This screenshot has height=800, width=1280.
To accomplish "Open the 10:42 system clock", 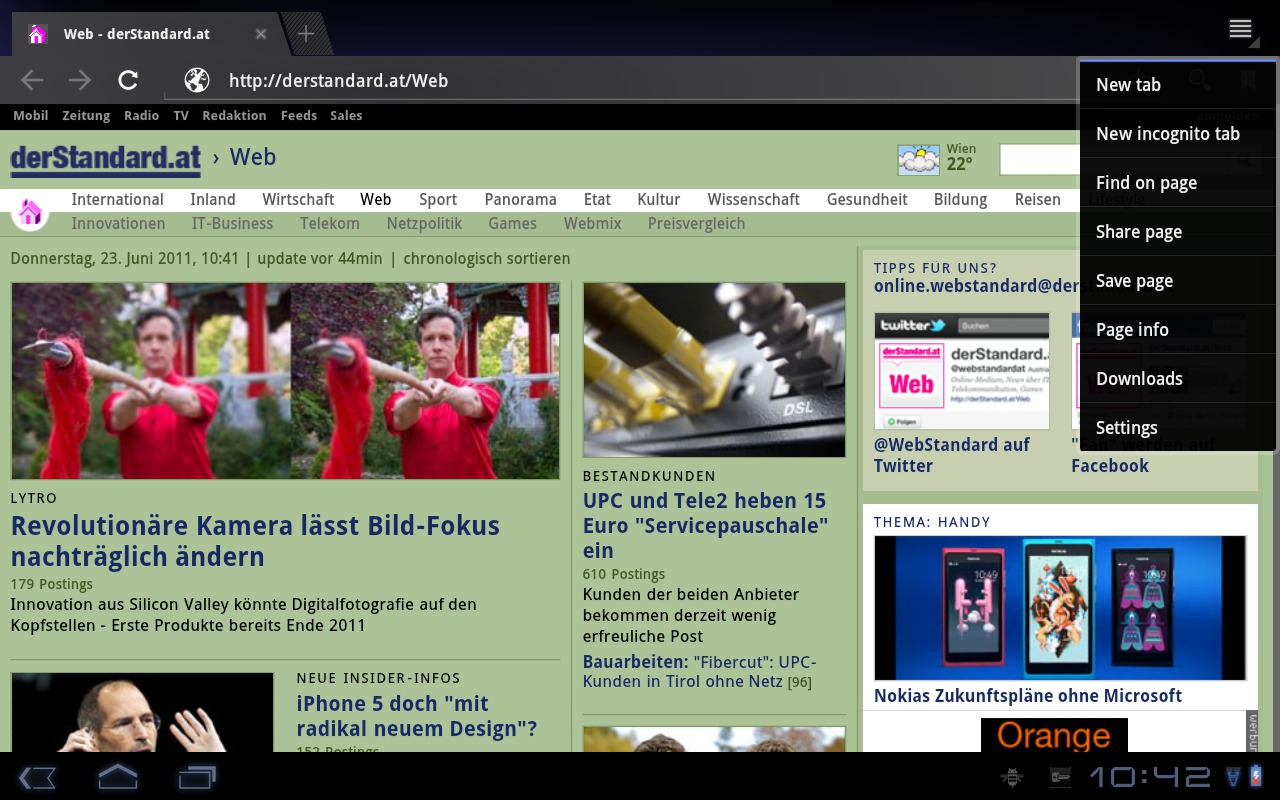I will point(1150,777).
